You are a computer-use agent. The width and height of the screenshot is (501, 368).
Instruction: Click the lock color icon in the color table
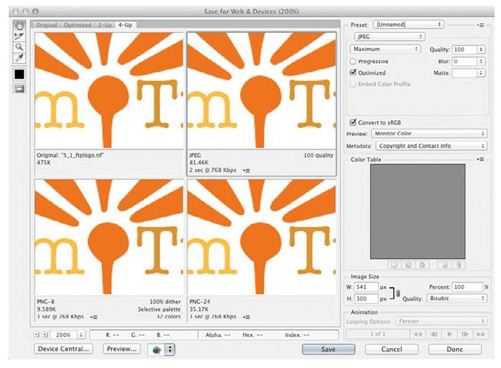(x=422, y=265)
